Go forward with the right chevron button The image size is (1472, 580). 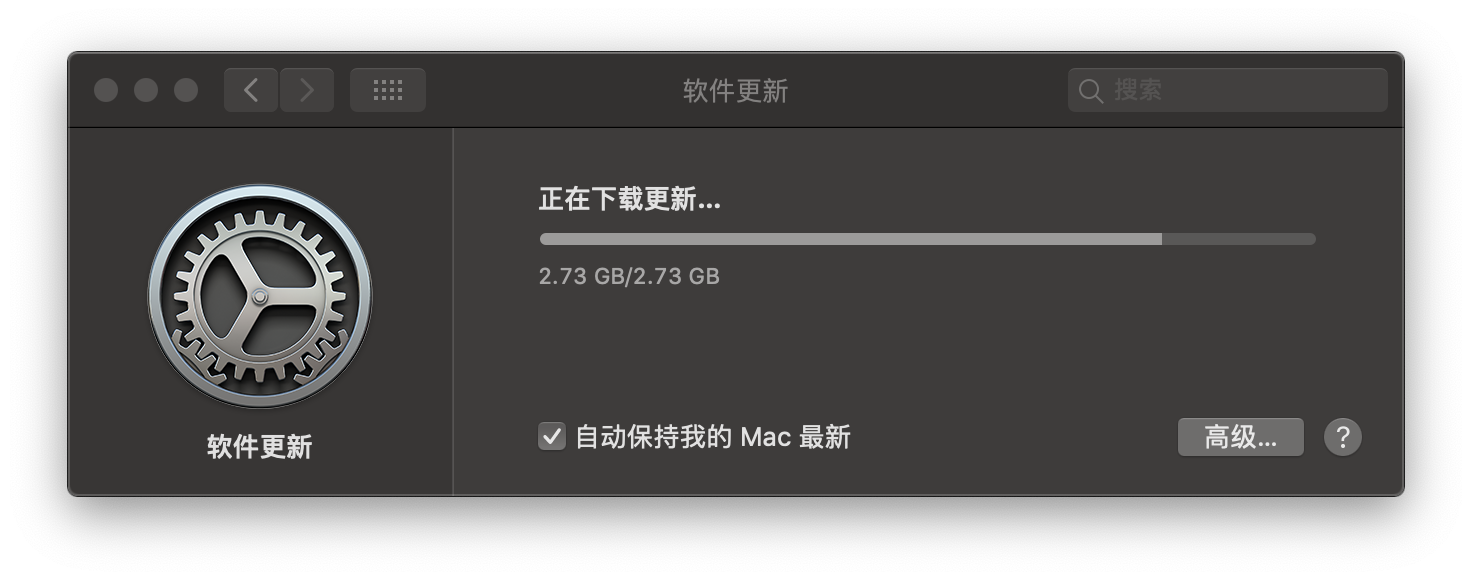pyautogui.click(x=307, y=90)
